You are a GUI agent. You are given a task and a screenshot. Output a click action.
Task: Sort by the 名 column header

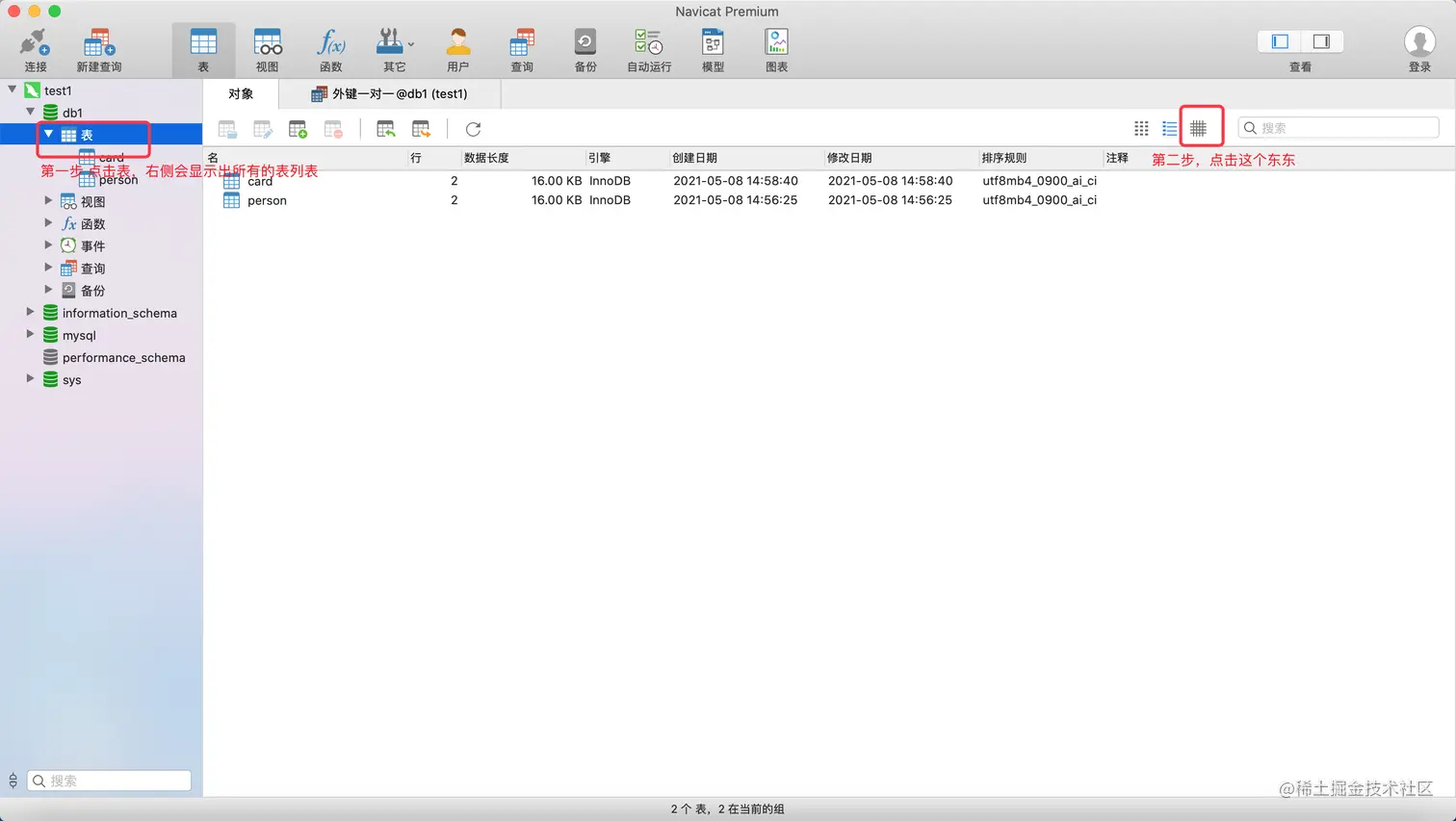click(306, 158)
